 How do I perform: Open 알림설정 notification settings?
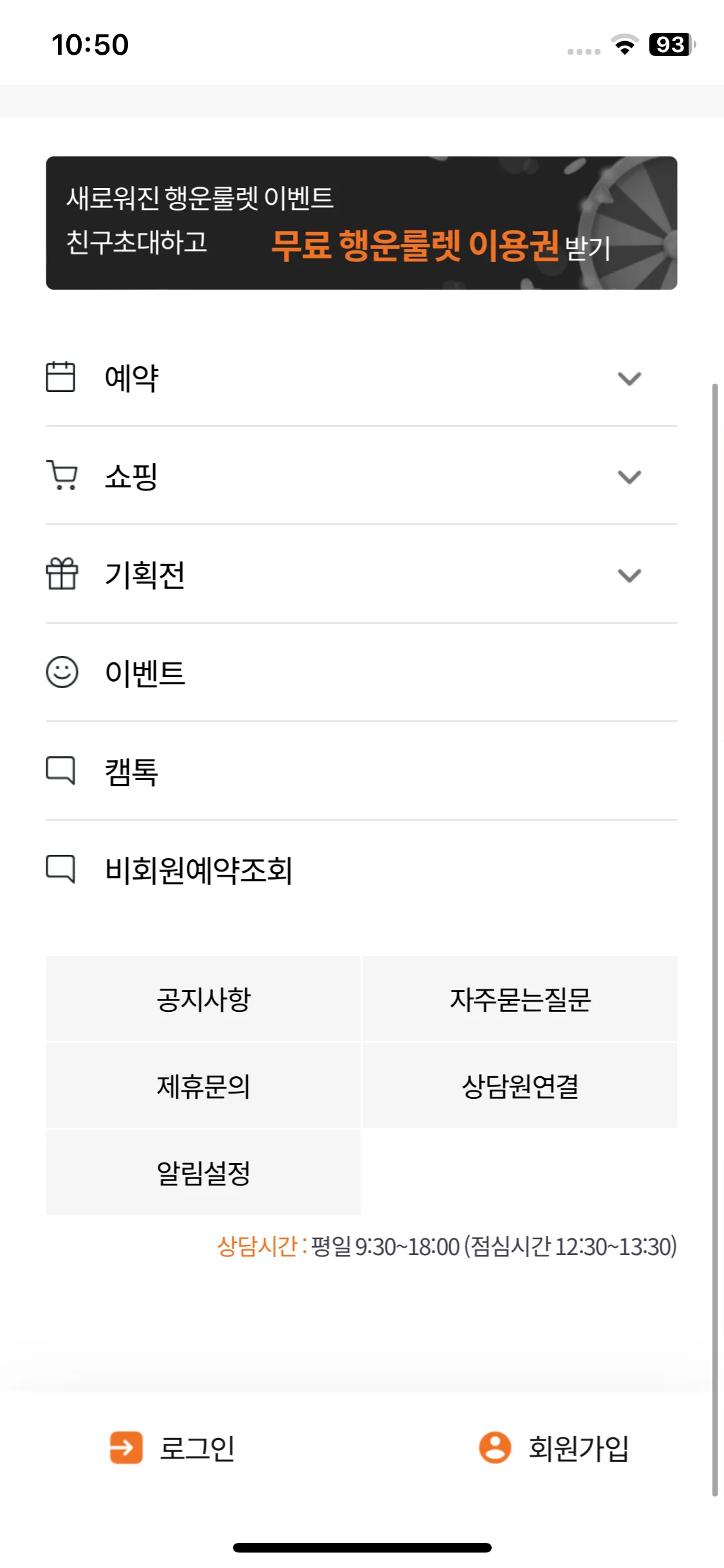(x=203, y=1172)
